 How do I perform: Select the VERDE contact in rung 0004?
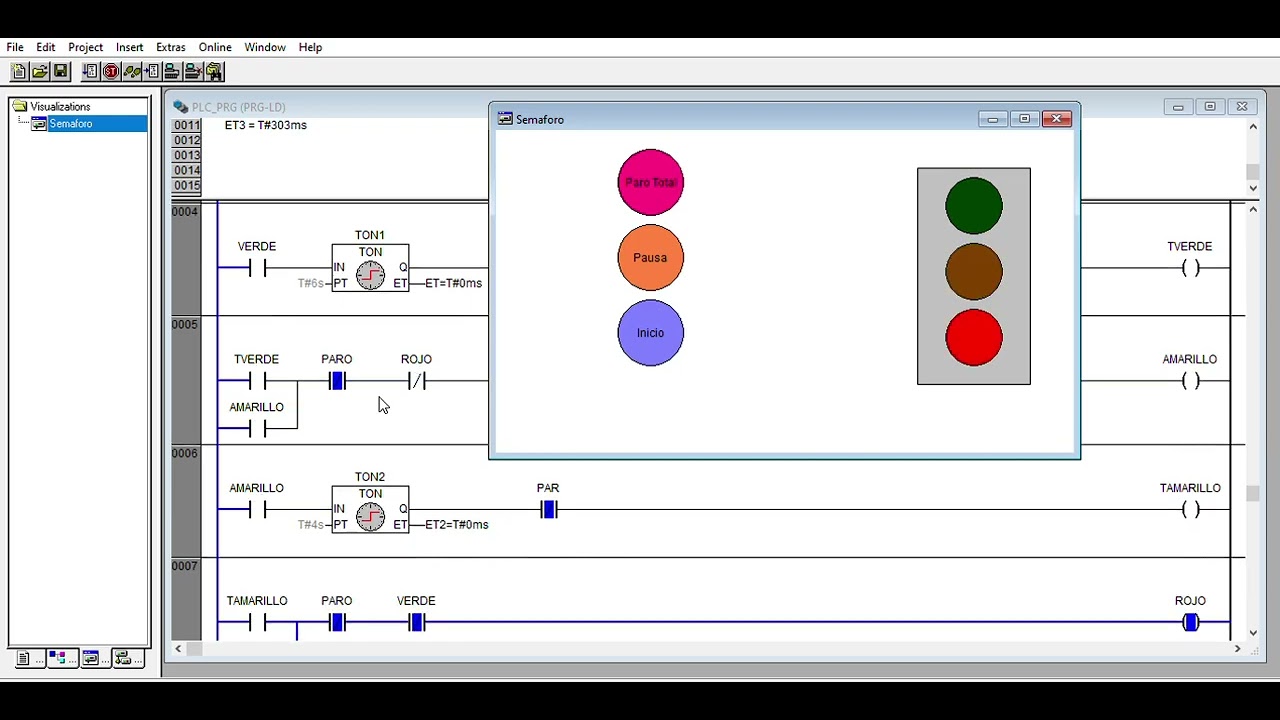pos(257,268)
